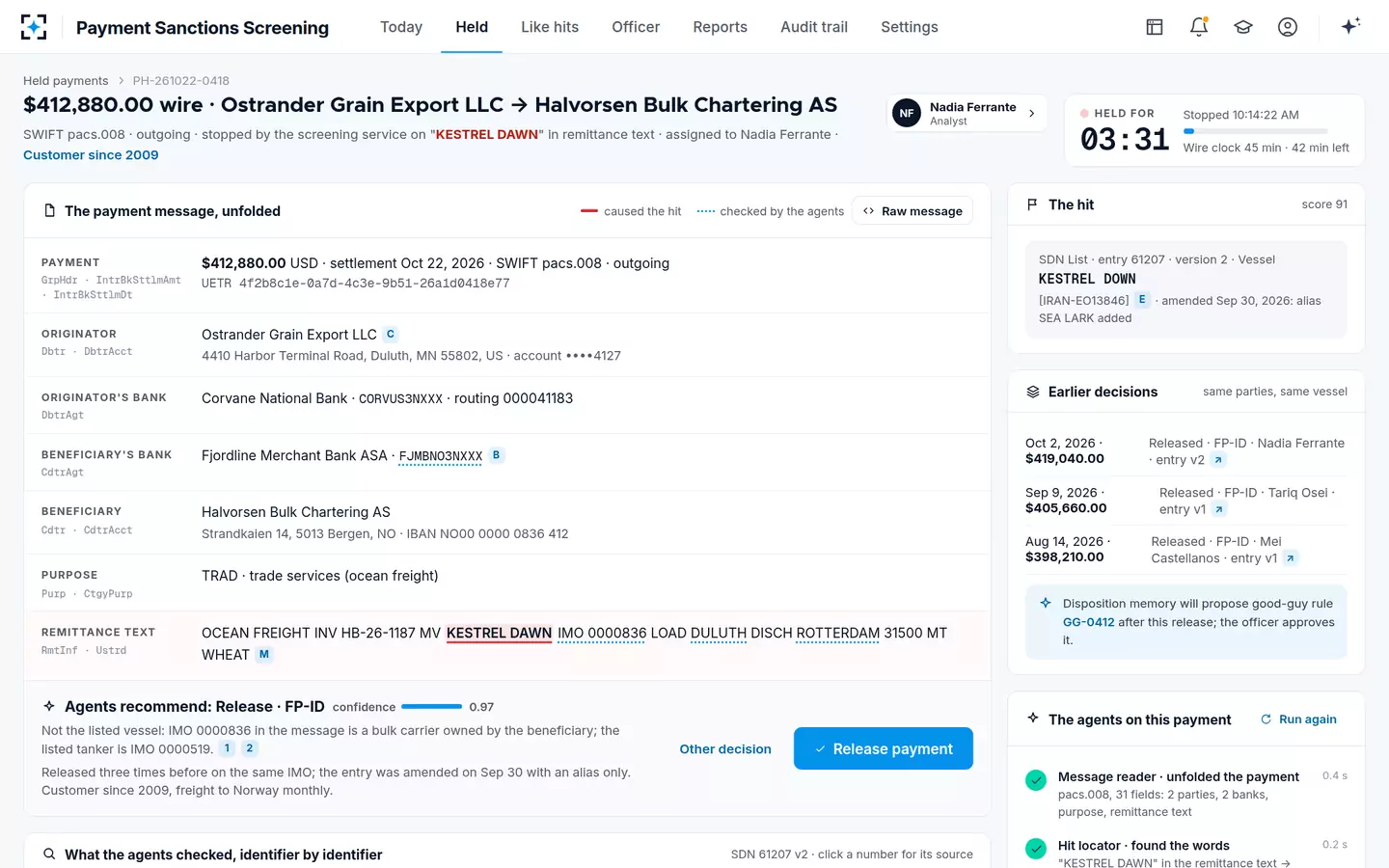The width and height of the screenshot is (1389, 868).
Task: Click the E badge next to IRAN-EO13846
Action: [x=1142, y=300]
